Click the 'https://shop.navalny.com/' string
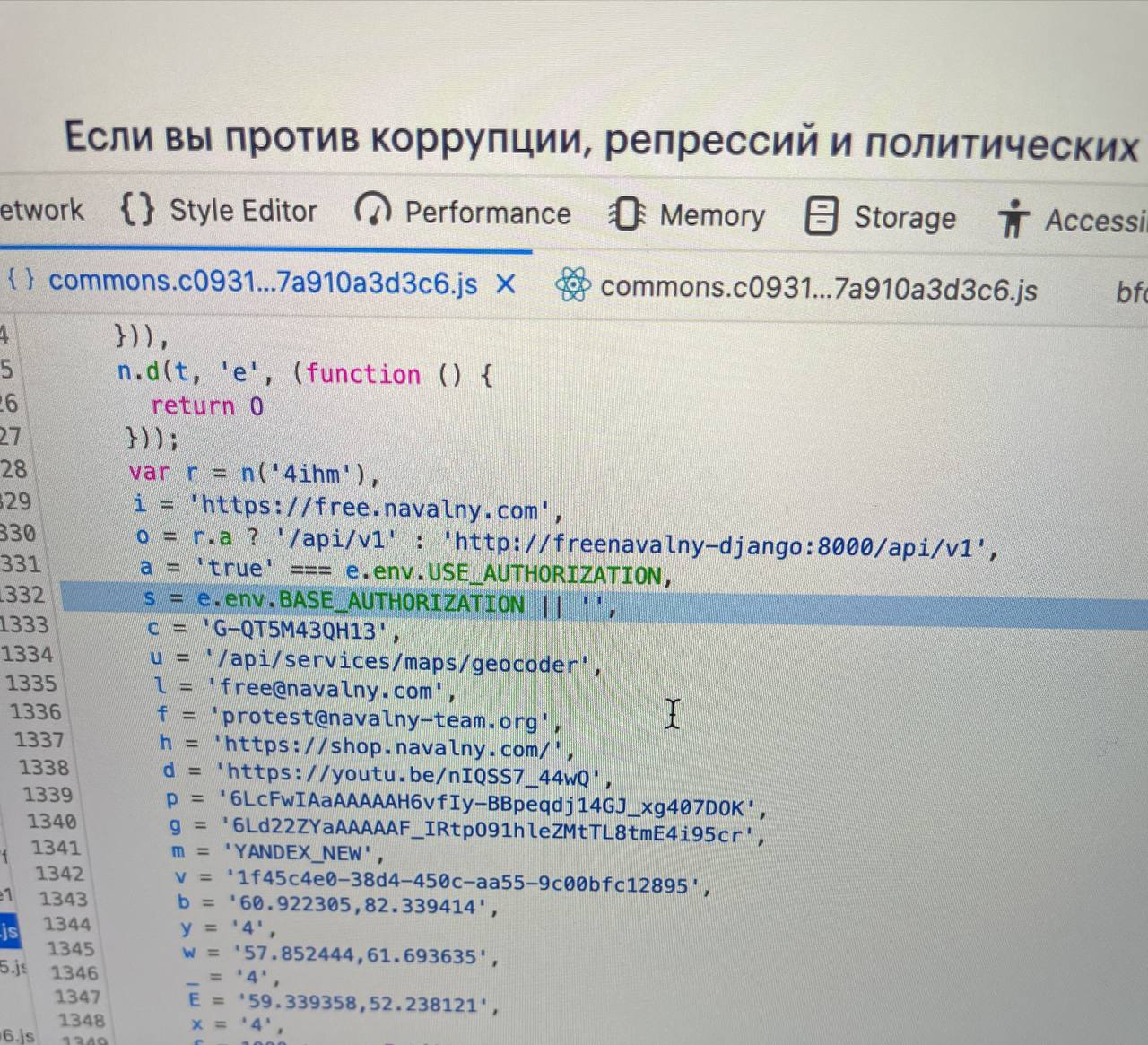The image size is (1148, 1045). 389,747
